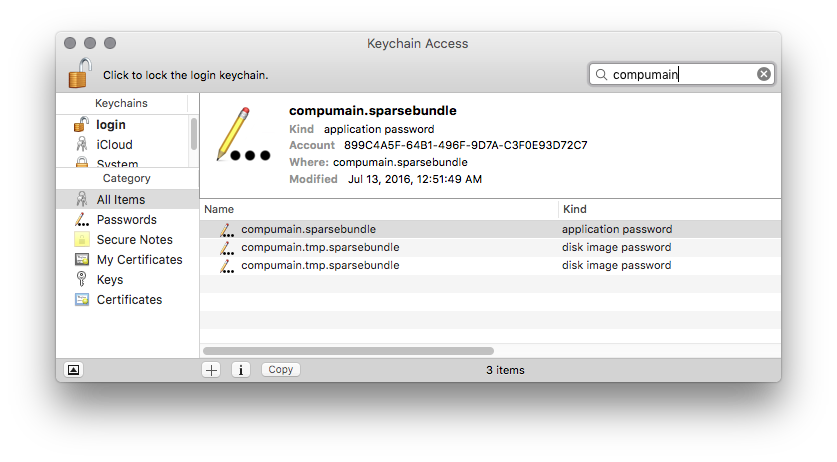
Task: Zoom the Keychain Access window
Action: point(110,43)
